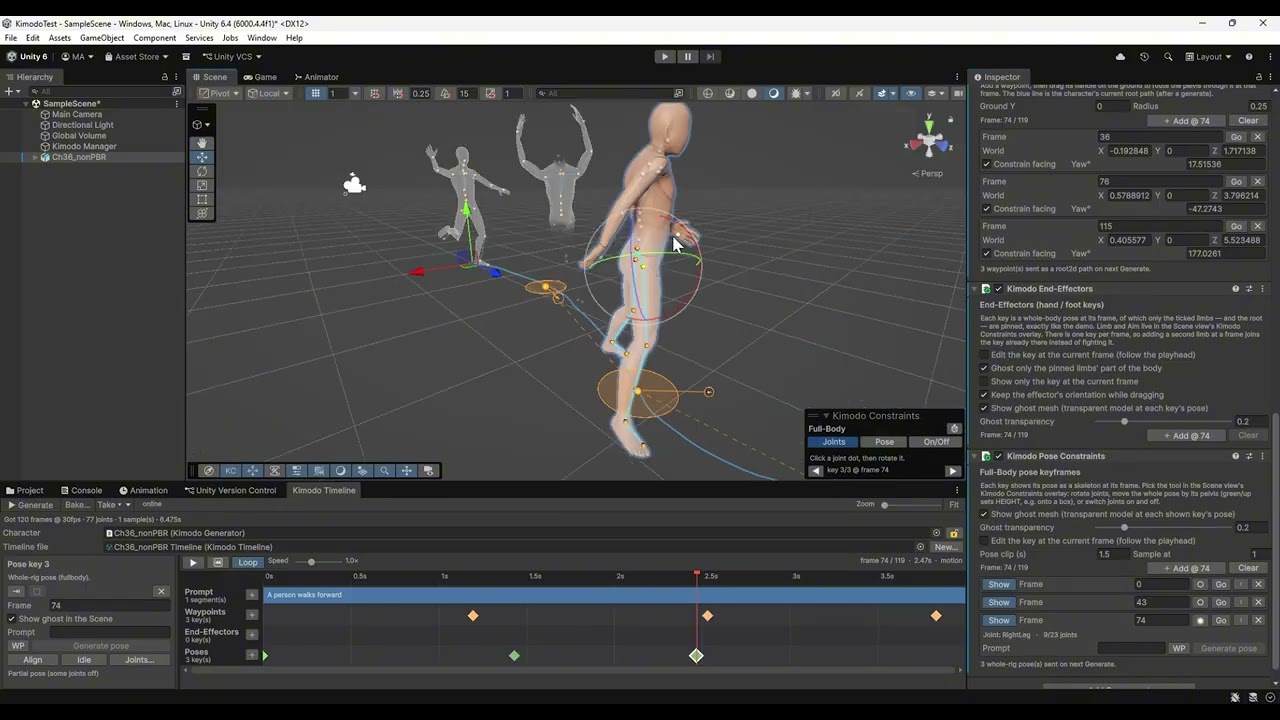Open the Kimodo Pose Constraints preset icon
The image size is (1280, 720).
(1249, 456)
